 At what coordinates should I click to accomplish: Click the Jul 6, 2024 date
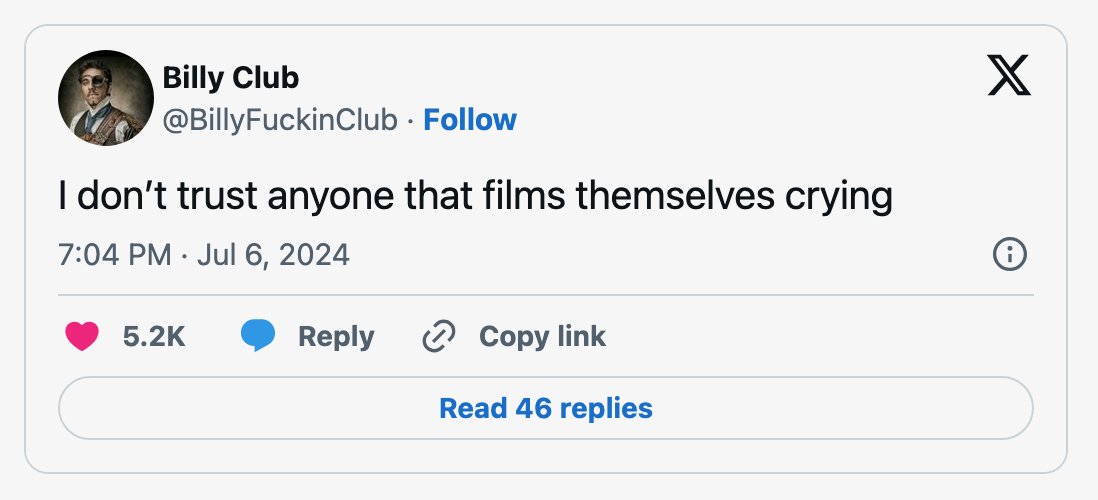273,254
